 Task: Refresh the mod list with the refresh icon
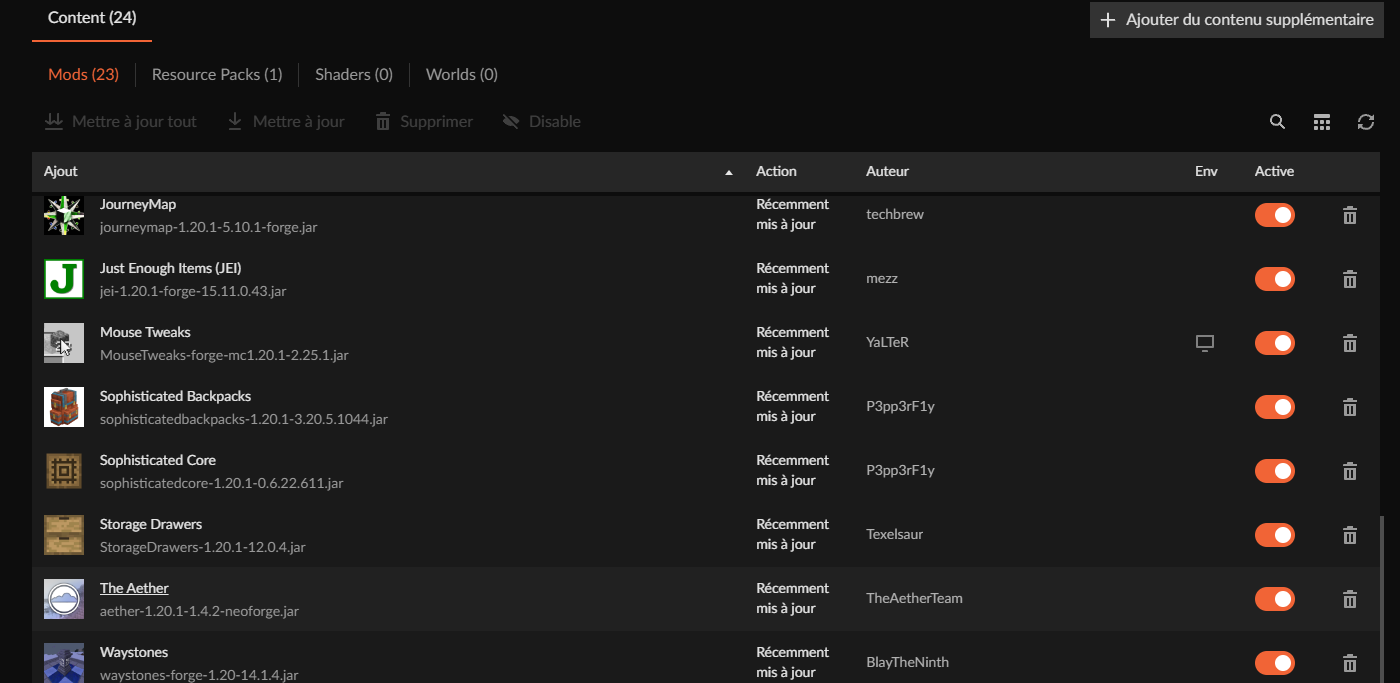1366,122
